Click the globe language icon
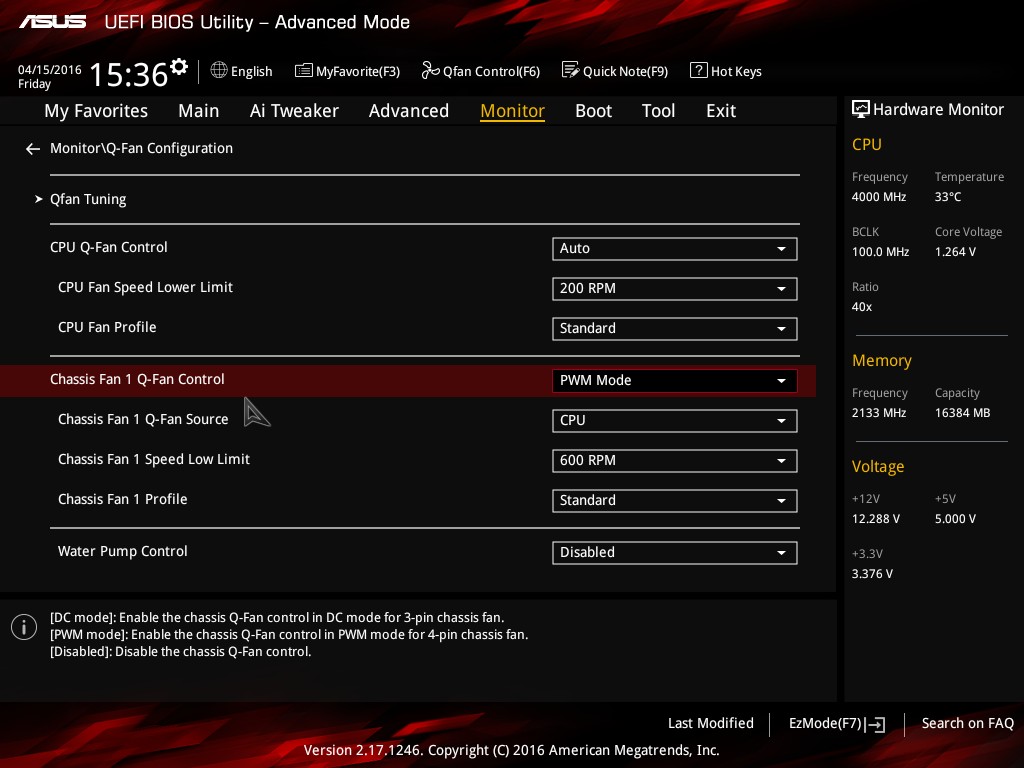Screen dimensions: 1024x768 click(x=219, y=70)
